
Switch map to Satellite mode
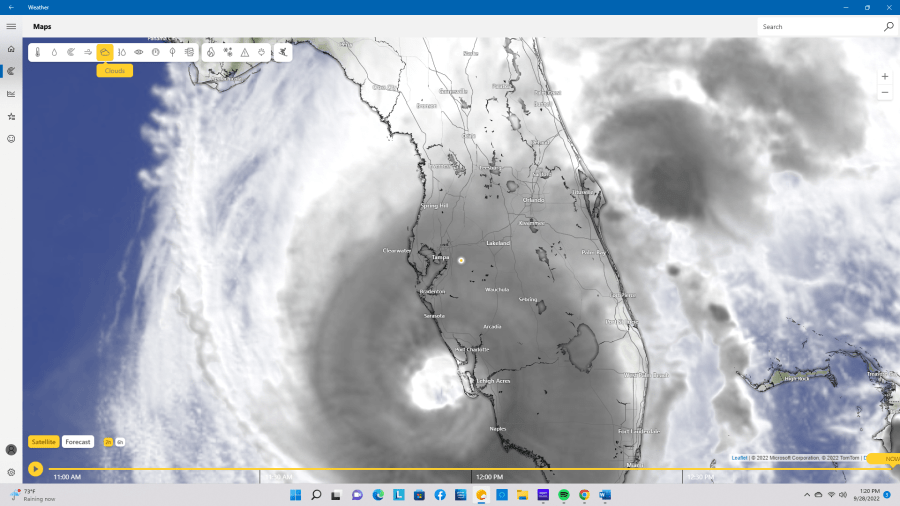click(44, 441)
